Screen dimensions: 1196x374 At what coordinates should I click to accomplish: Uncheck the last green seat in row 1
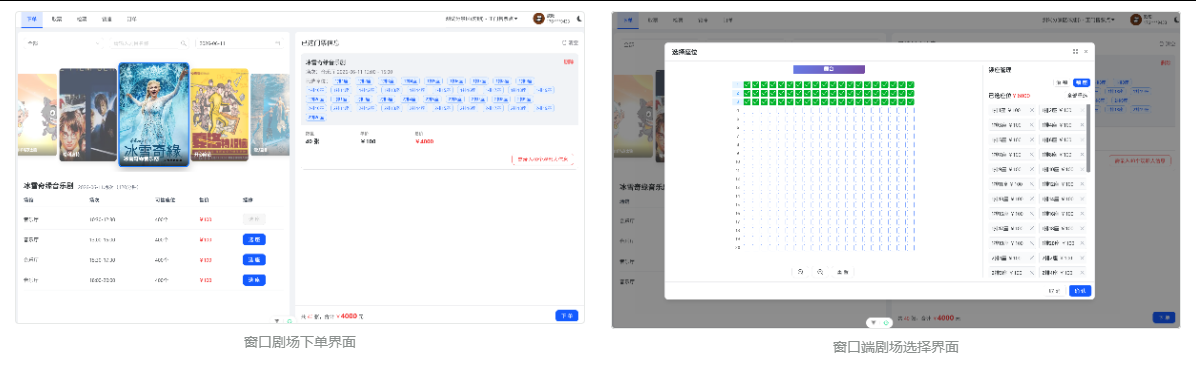click(x=911, y=84)
